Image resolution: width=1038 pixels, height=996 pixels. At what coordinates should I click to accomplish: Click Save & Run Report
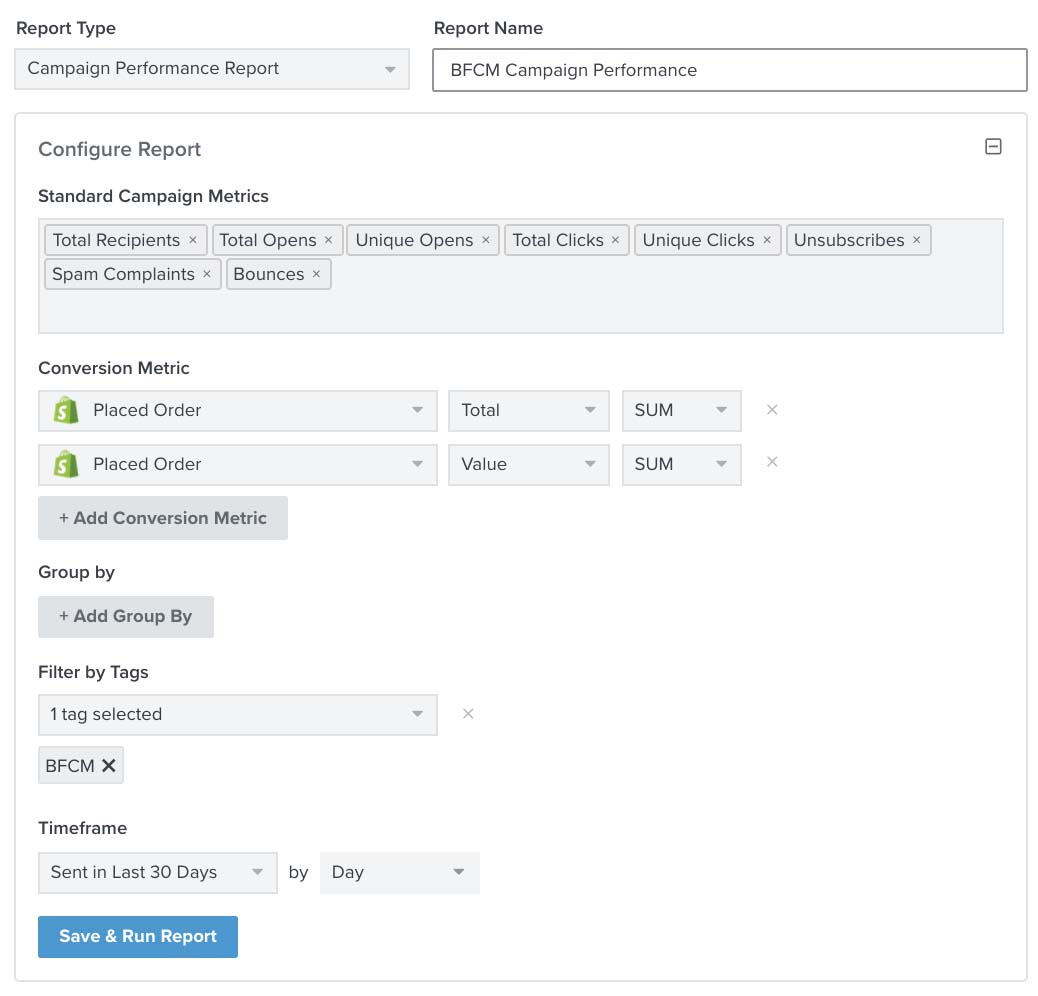pyautogui.click(x=137, y=936)
